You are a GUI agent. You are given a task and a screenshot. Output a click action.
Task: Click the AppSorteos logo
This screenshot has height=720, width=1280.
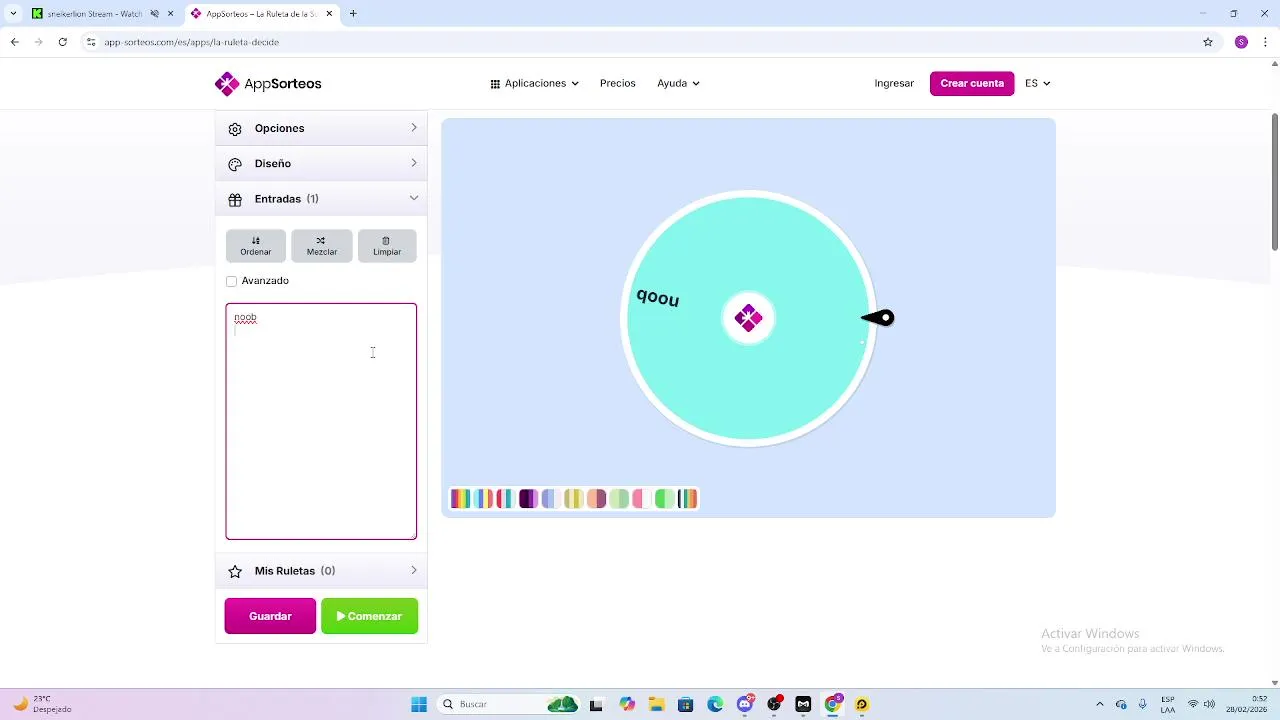pyautogui.click(x=268, y=84)
